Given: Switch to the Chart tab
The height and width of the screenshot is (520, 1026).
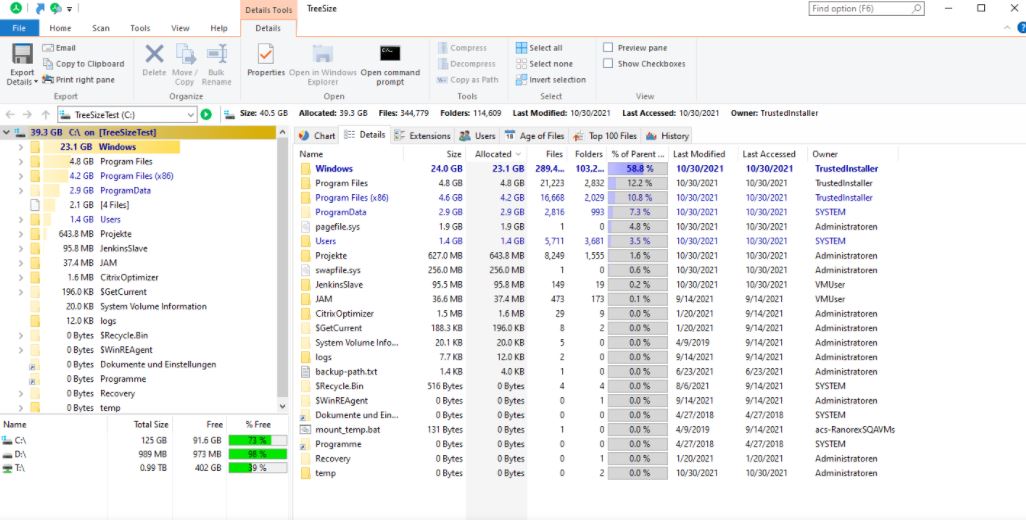Looking at the screenshot, I should click(317, 135).
